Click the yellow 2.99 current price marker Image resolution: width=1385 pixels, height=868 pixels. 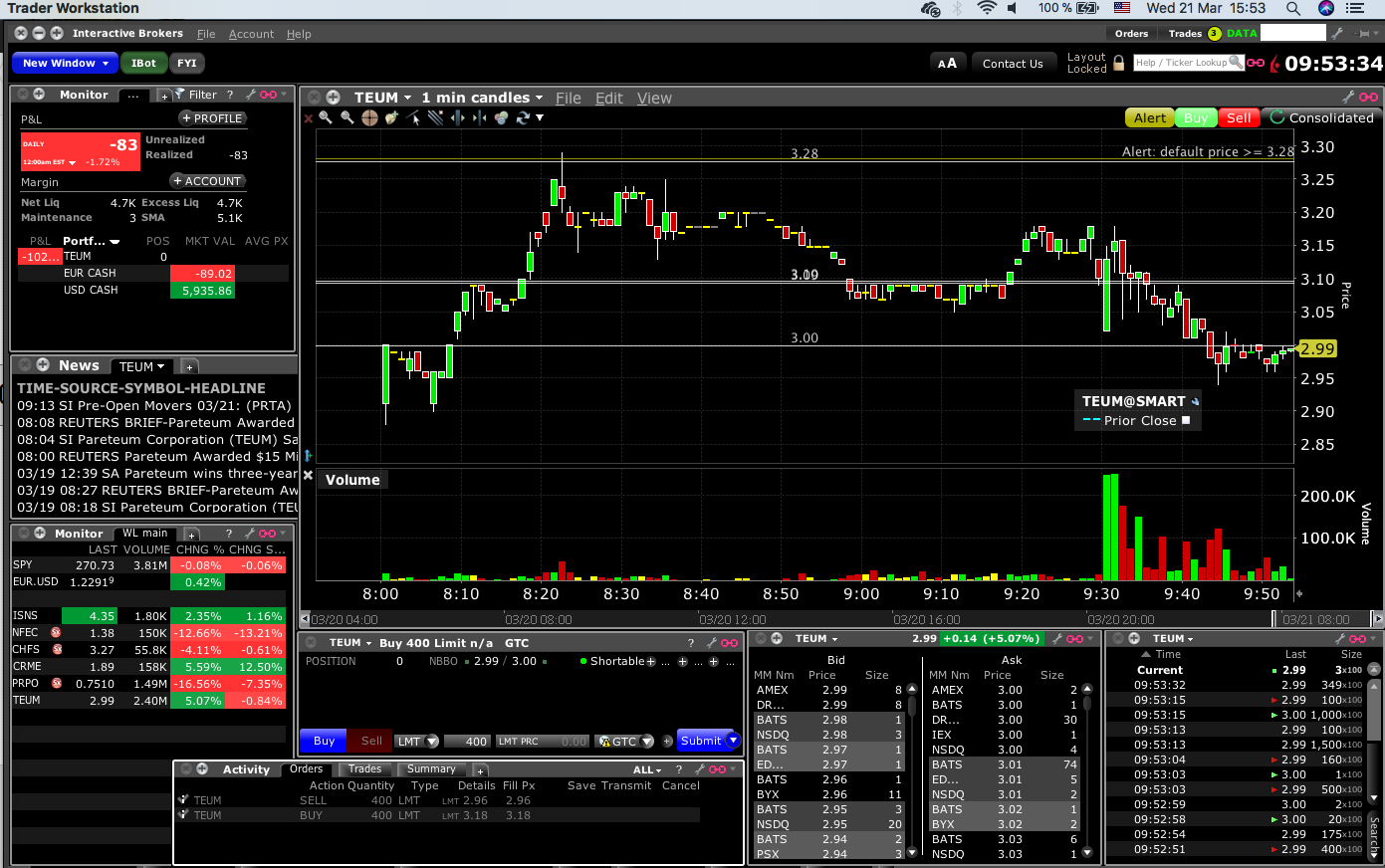click(1317, 348)
